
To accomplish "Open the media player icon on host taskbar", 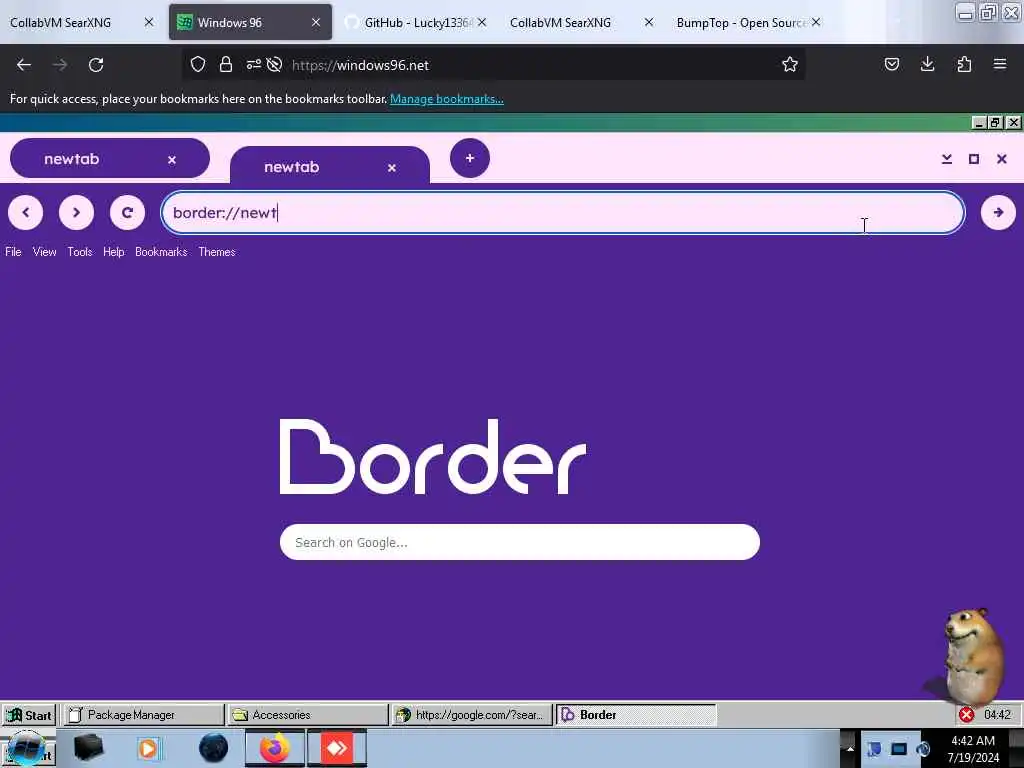I will pos(148,748).
